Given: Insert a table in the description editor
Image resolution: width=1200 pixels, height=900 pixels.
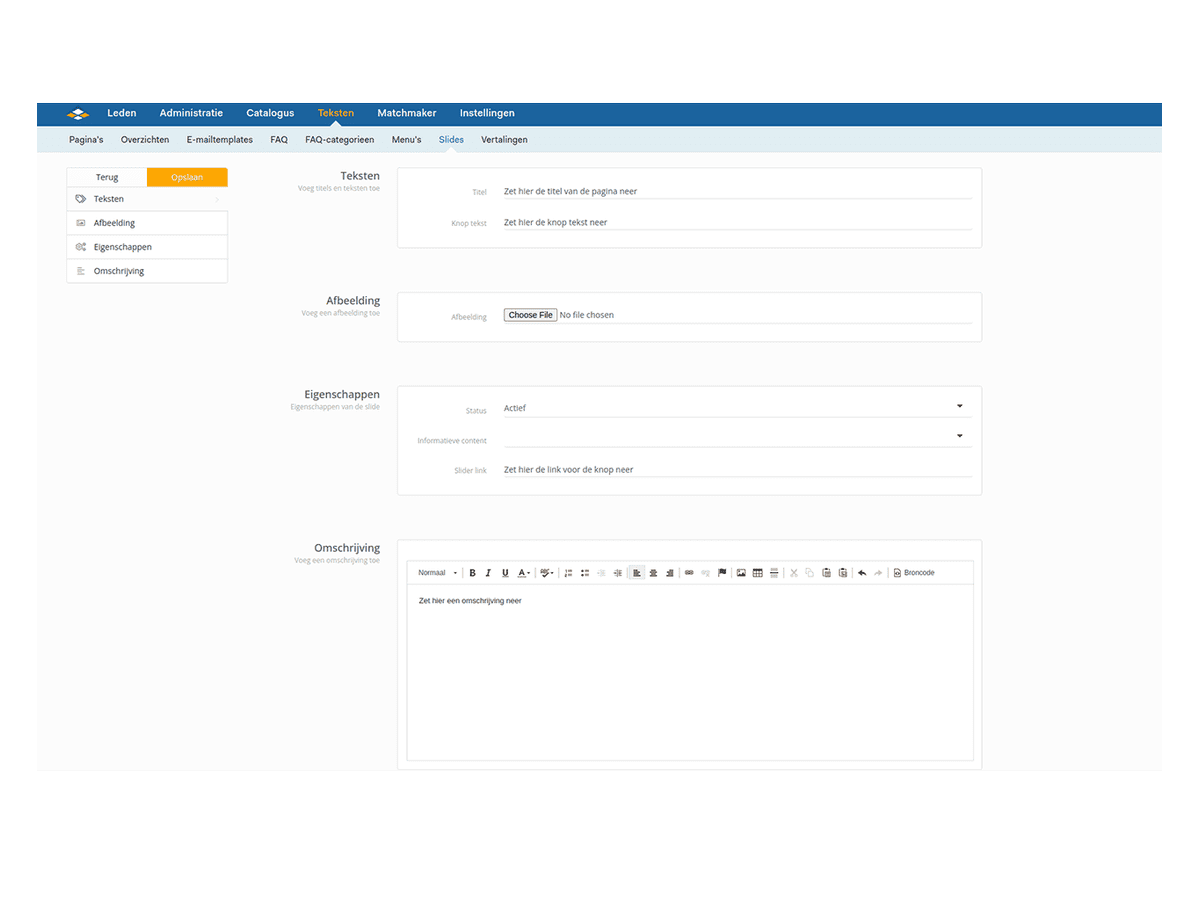Looking at the screenshot, I should tap(758, 573).
